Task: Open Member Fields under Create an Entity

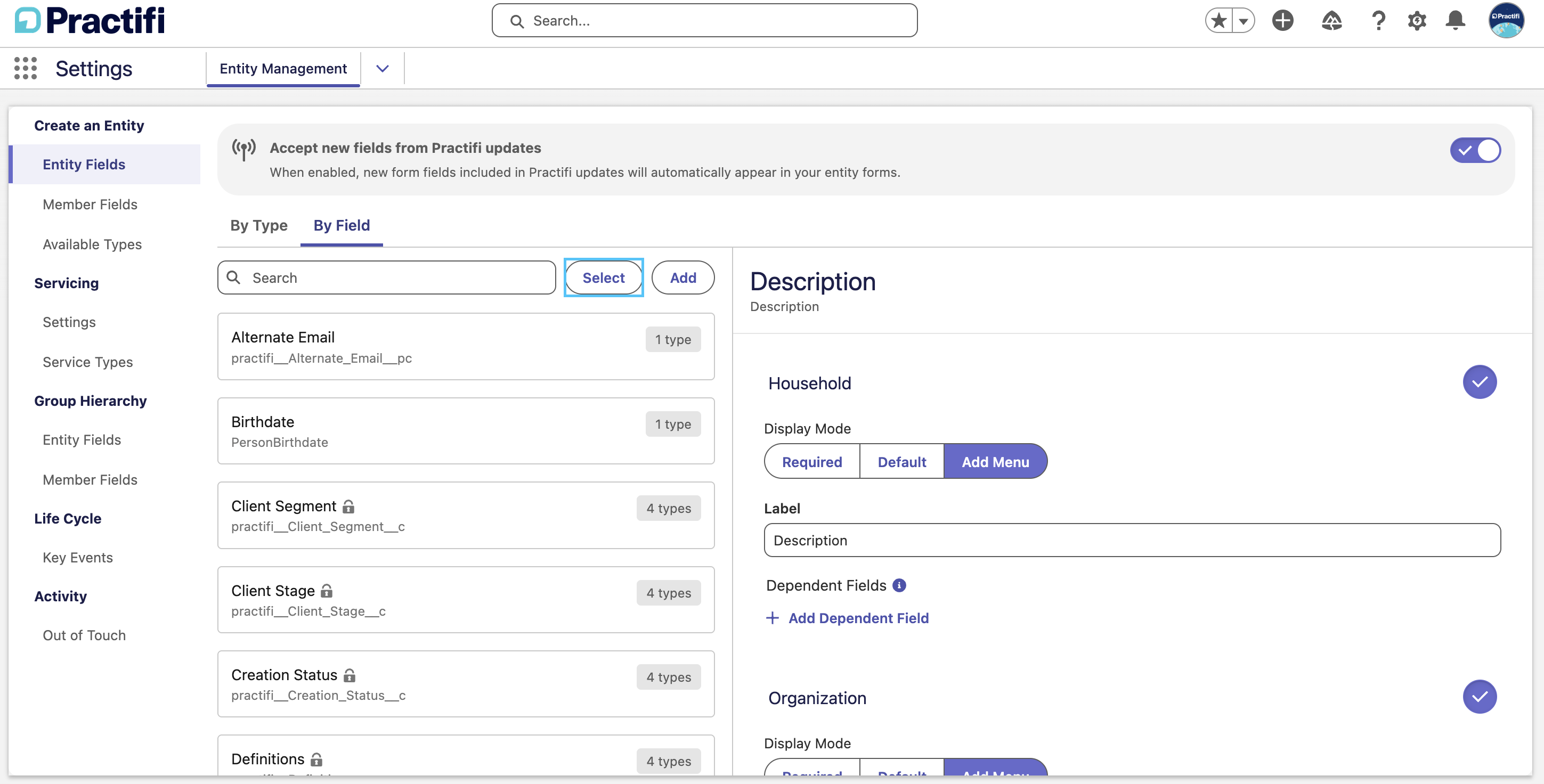Action: point(90,205)
